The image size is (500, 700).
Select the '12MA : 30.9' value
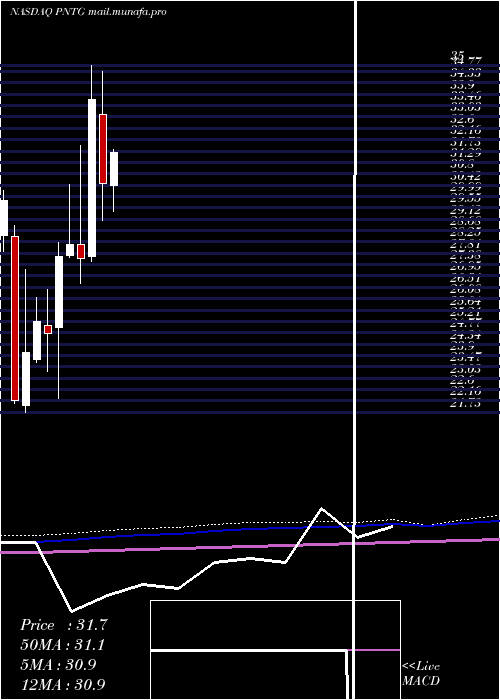[63, 684]
